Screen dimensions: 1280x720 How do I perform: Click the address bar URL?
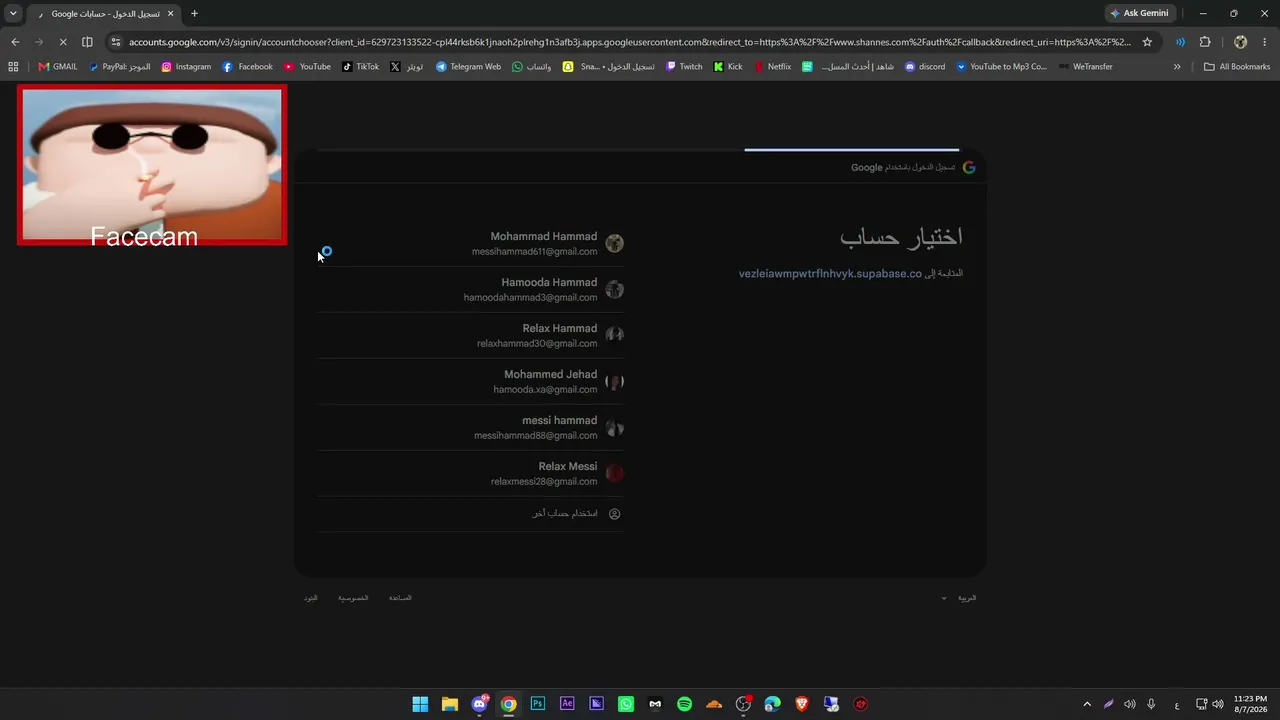[630, 42]
